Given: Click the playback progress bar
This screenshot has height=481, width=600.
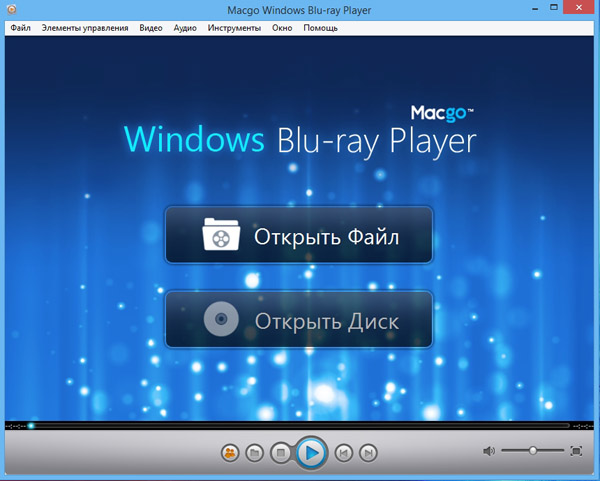Looking at the screenshot, I should tap(300, 425).
